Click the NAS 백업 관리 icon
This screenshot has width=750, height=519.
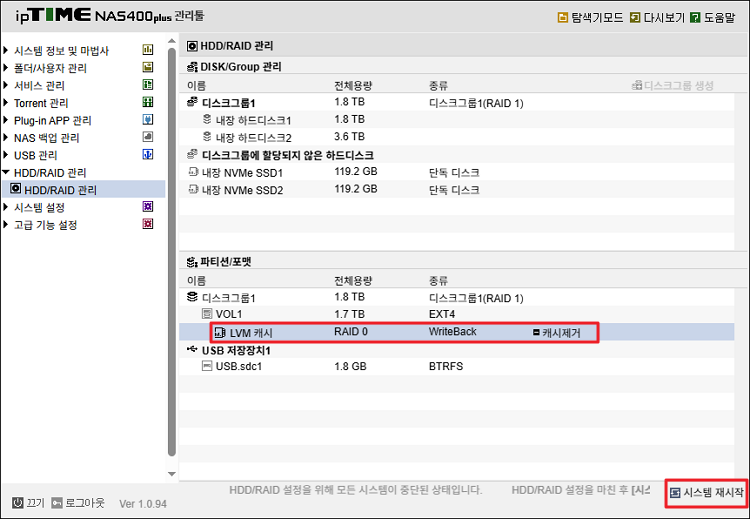(148, 137)
